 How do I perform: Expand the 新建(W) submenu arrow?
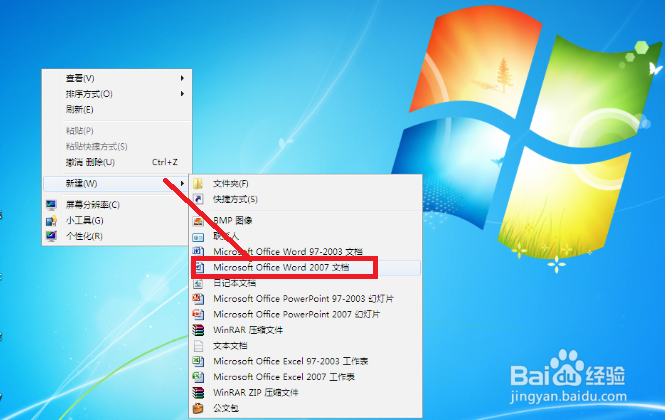pyautogui.click(x=182, y=183)
